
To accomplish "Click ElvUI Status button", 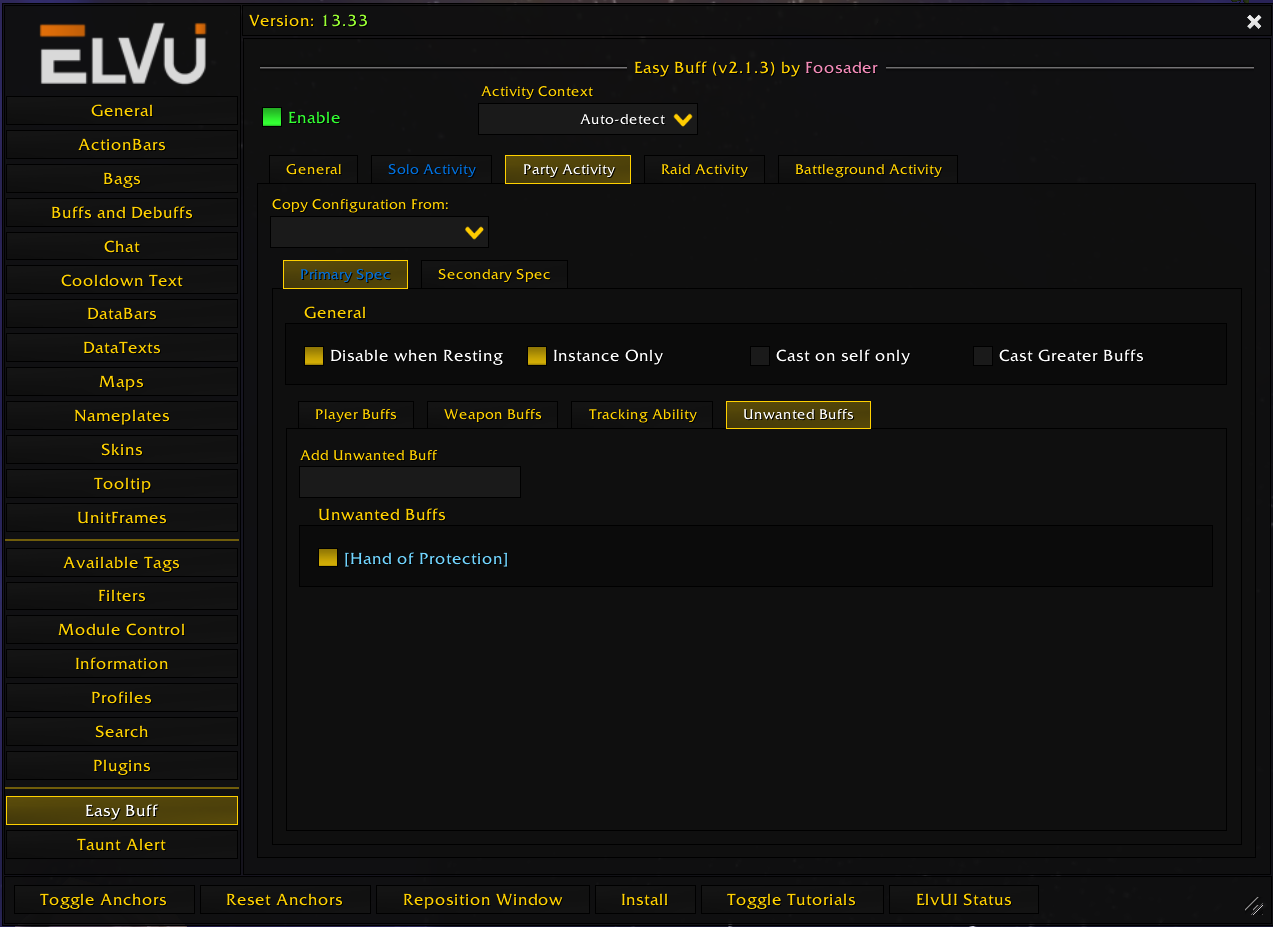I will pyautogui.click(x=964, y=900).
